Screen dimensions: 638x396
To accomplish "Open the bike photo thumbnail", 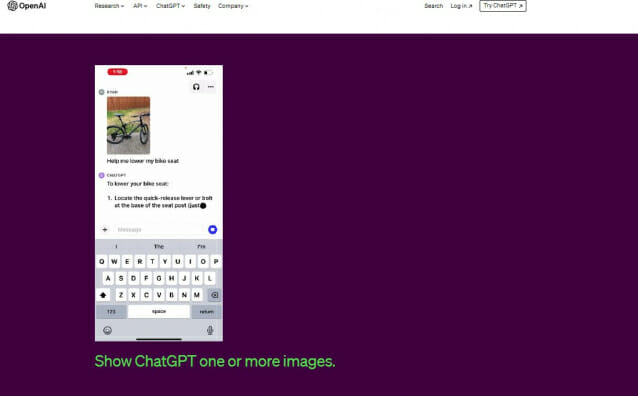I will pos(128,125).
